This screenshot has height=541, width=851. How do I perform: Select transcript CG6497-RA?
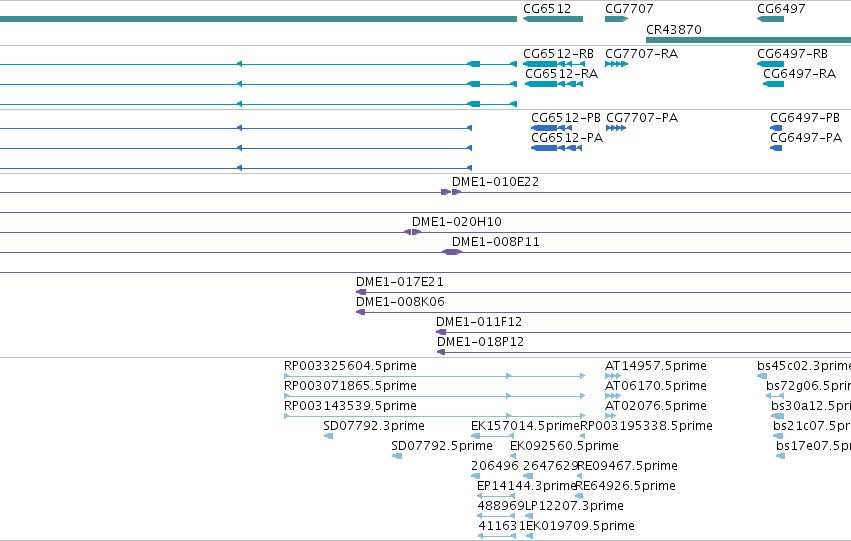click(x=773, y=84)
